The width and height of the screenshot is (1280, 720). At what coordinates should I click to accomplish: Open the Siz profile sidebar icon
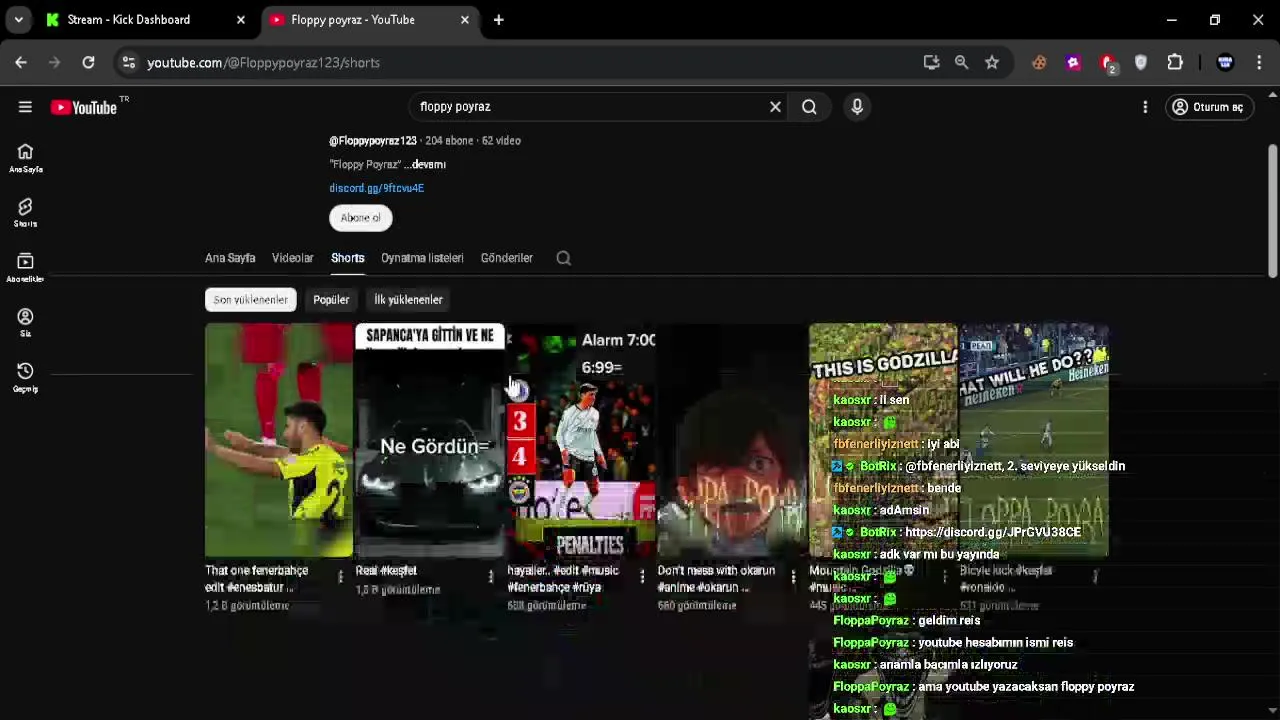25,322
